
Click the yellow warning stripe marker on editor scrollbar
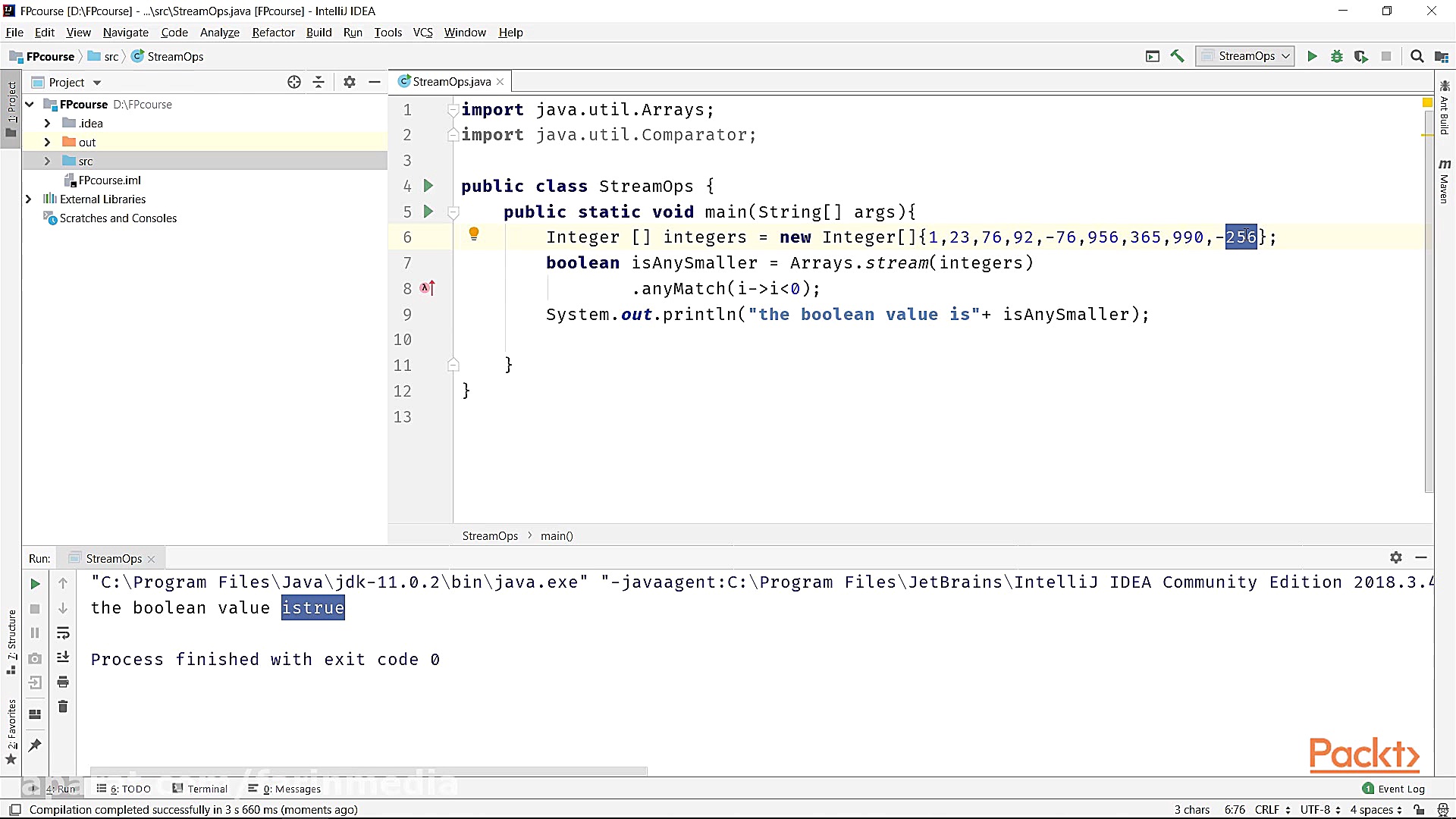click(x=1426, y=135)
